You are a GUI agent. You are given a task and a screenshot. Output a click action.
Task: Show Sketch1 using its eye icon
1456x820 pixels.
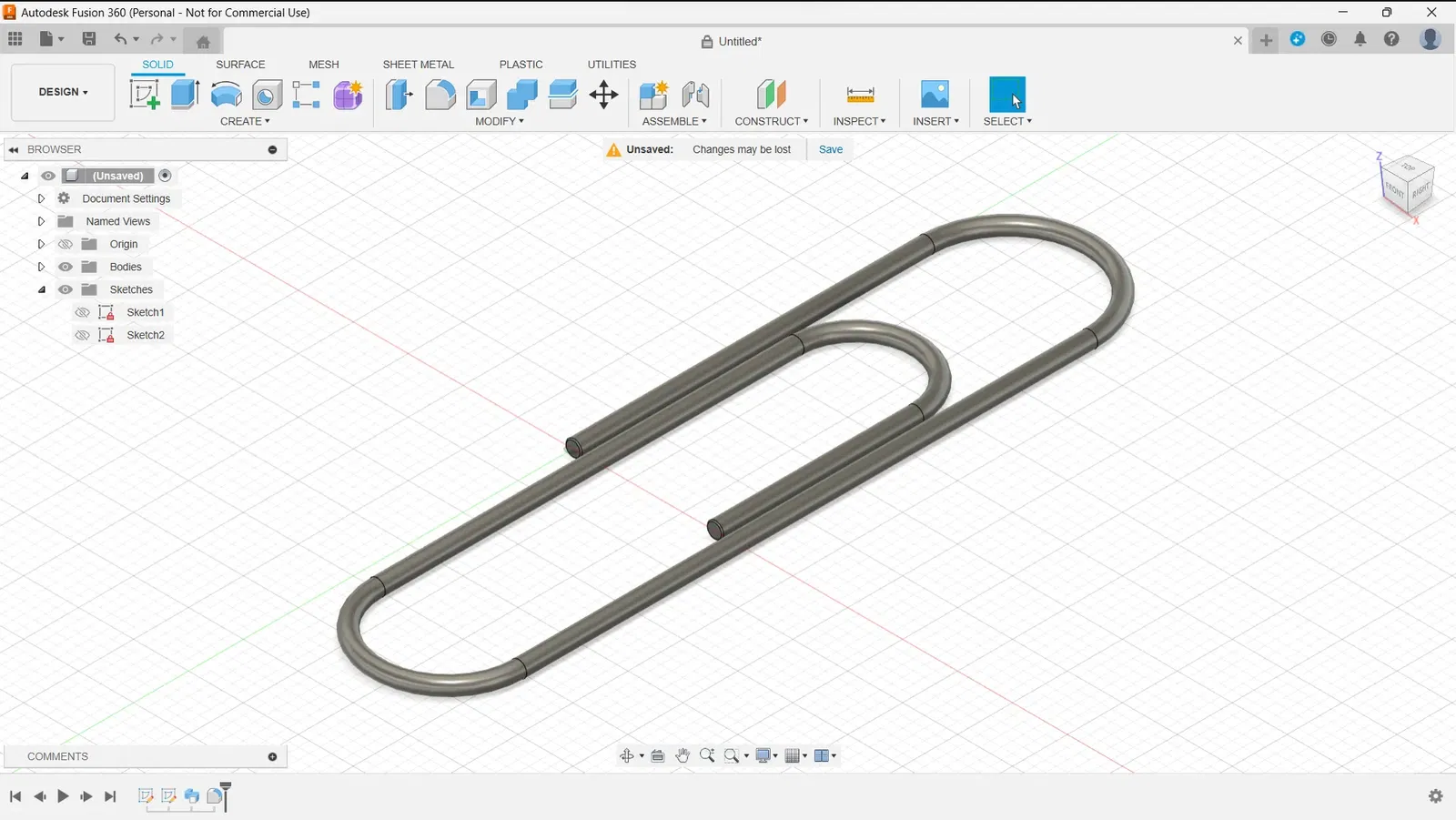pos(82,312)
